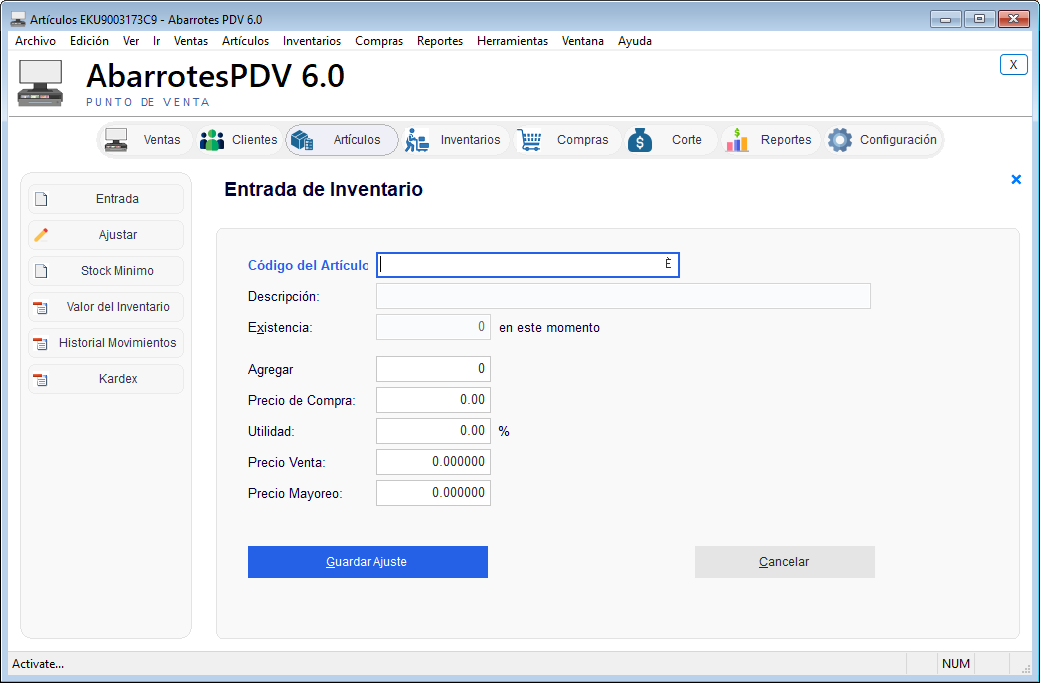Minimize the Abarrotes PDV window

[x=946, y=19]
